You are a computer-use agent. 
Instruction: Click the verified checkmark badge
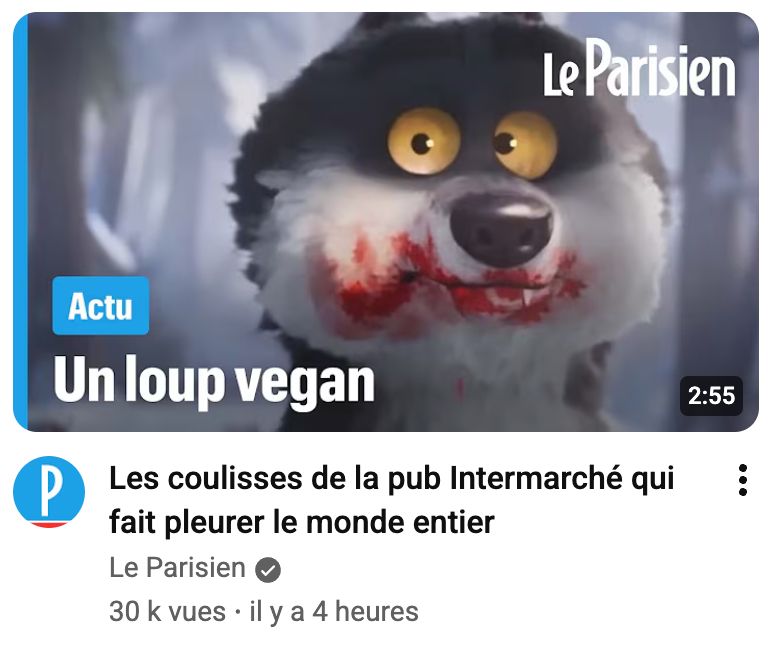click(x=268, y=570)
